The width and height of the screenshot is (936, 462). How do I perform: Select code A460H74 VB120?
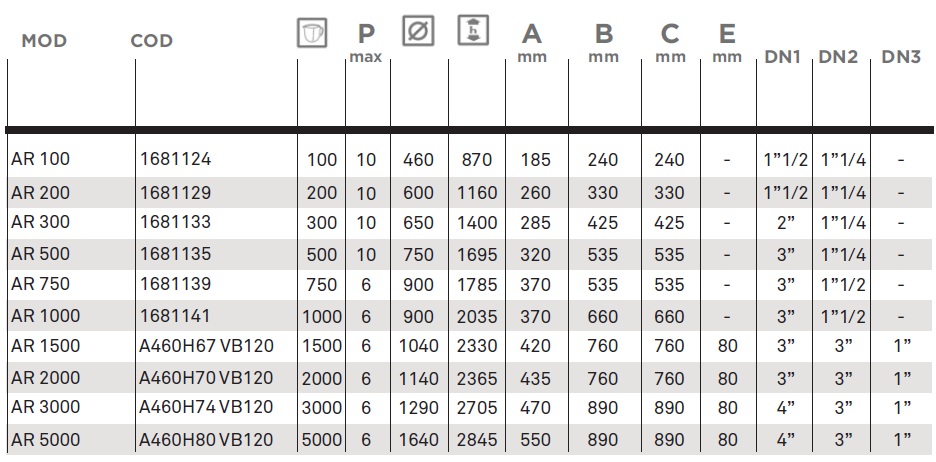[x=206, y=407]
